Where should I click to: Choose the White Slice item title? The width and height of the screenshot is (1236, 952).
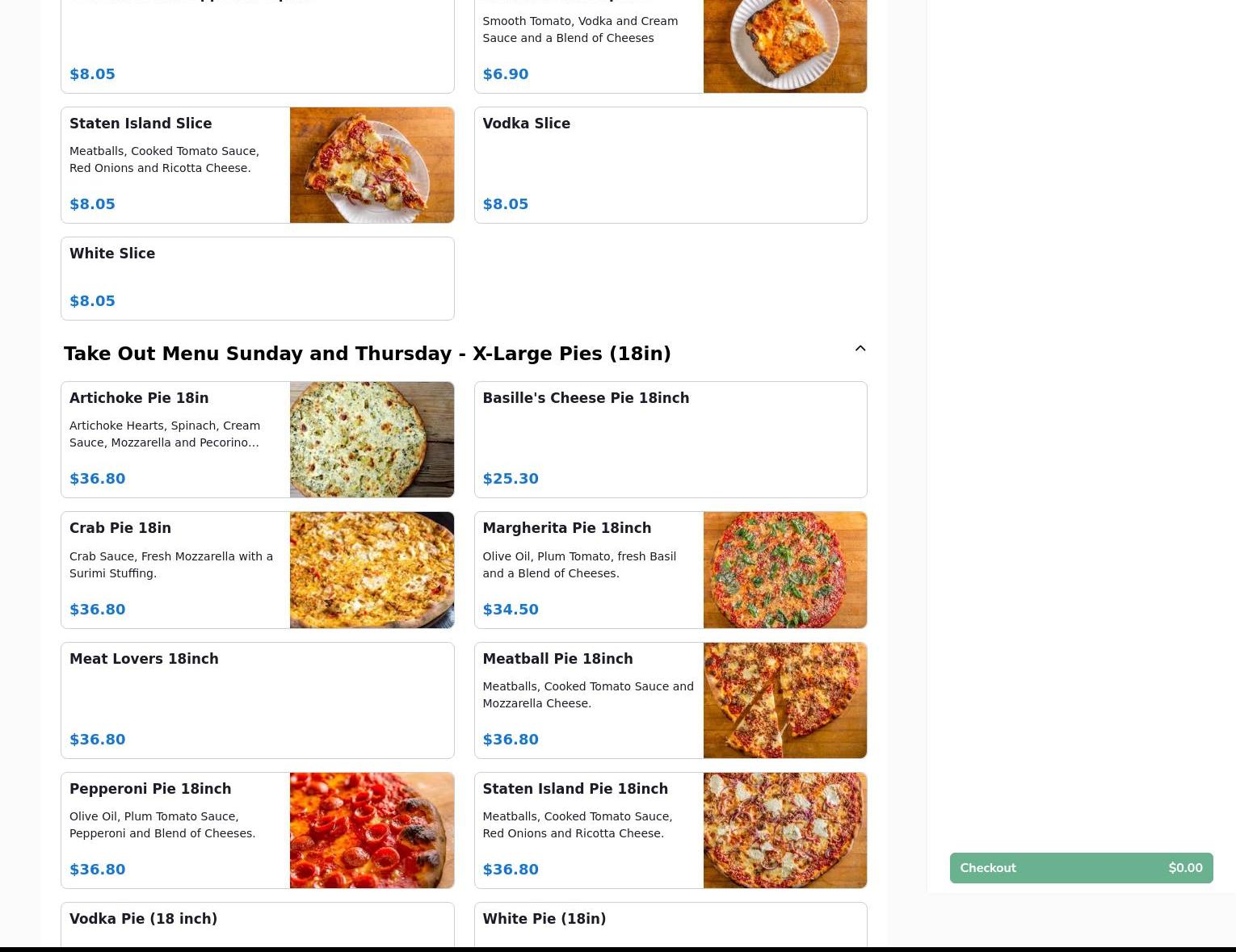click(112, 254)
